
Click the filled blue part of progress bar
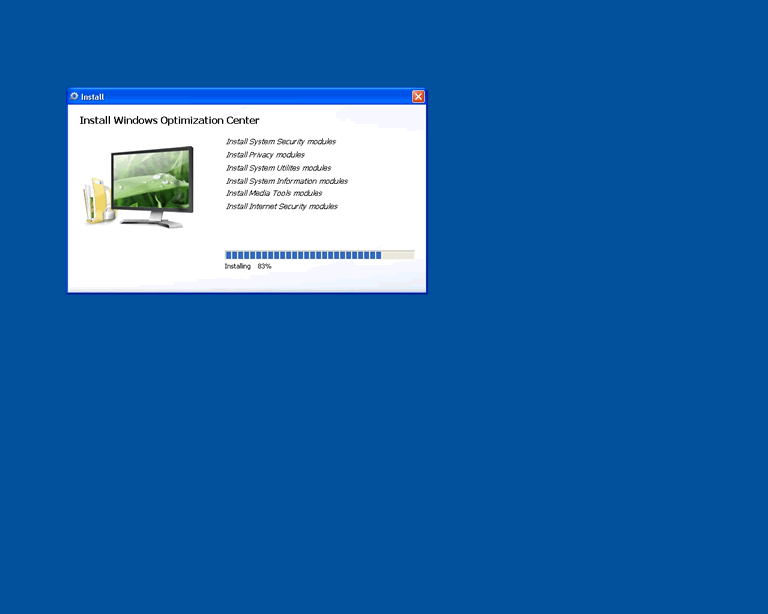[x=302, y=255]
